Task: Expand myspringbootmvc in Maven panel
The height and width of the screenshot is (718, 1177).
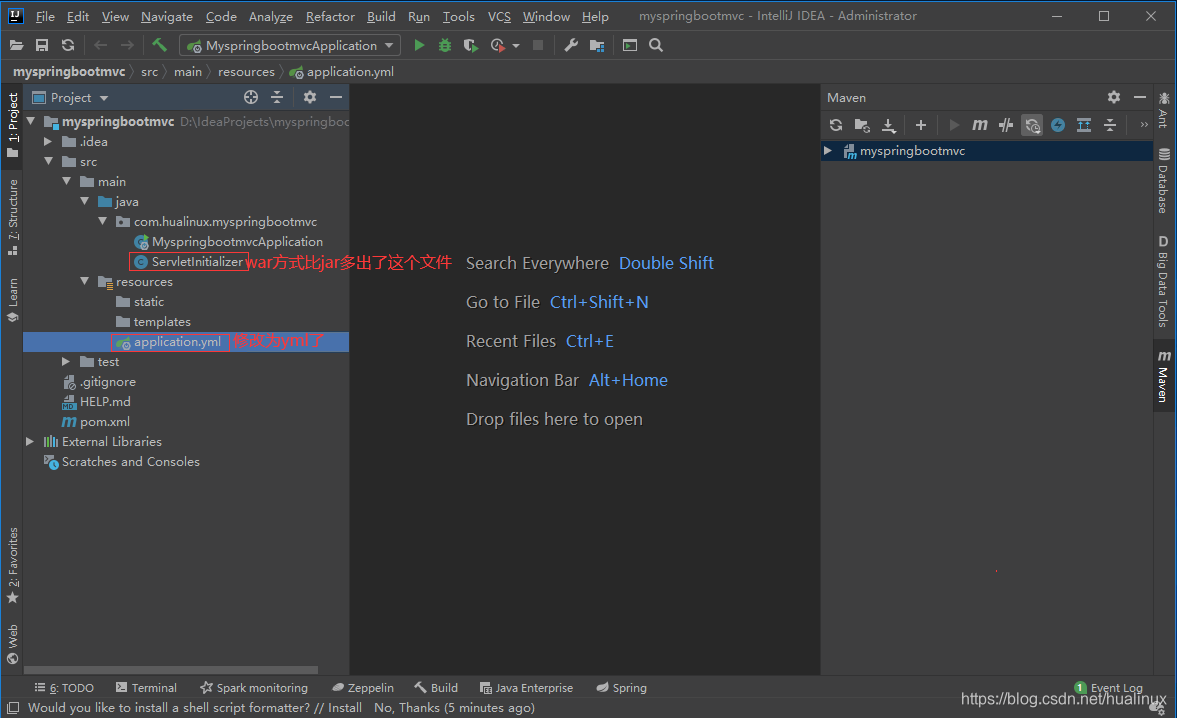Action: pos(828,151)
